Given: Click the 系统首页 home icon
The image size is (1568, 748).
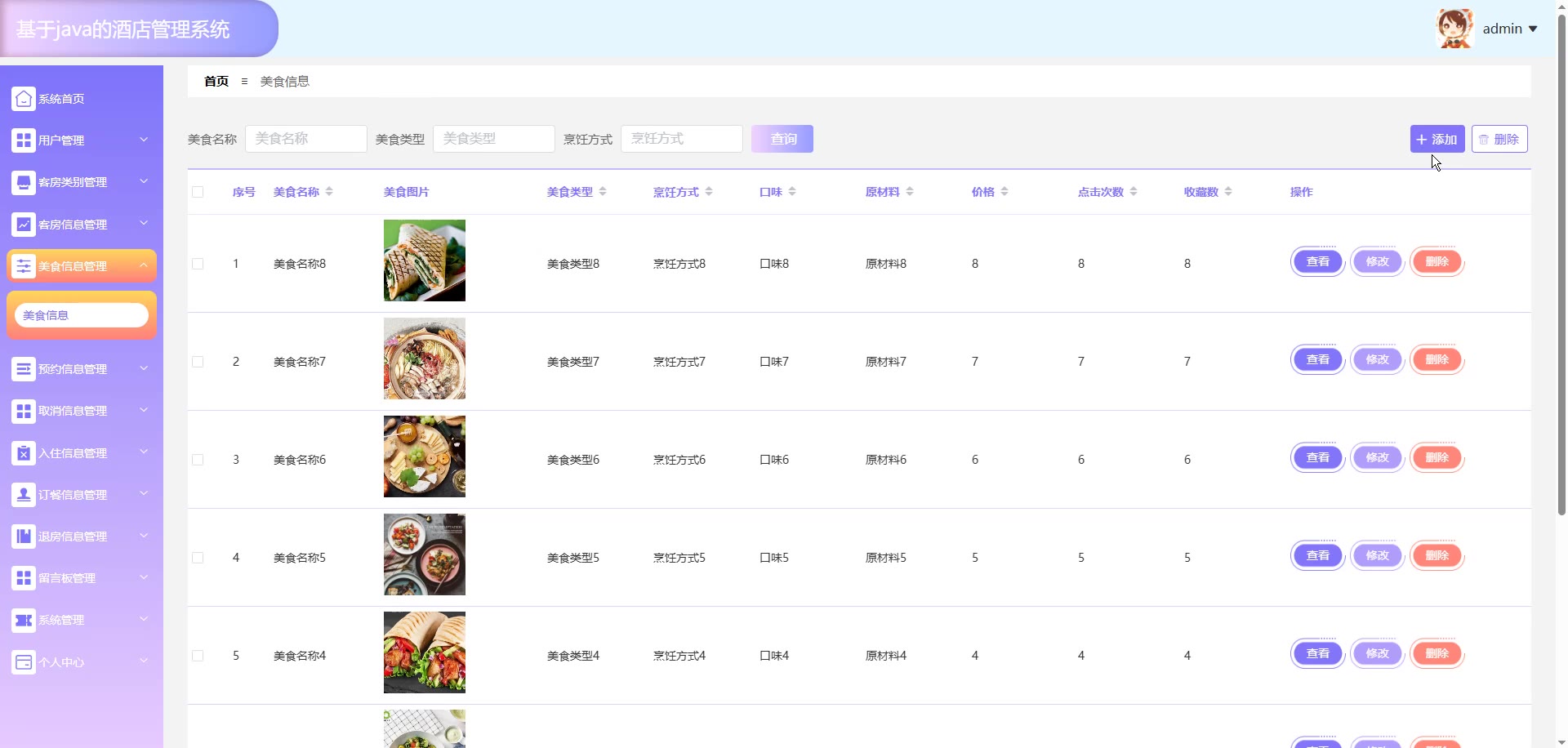Looking at the screenshot, I should coord(24,99).
